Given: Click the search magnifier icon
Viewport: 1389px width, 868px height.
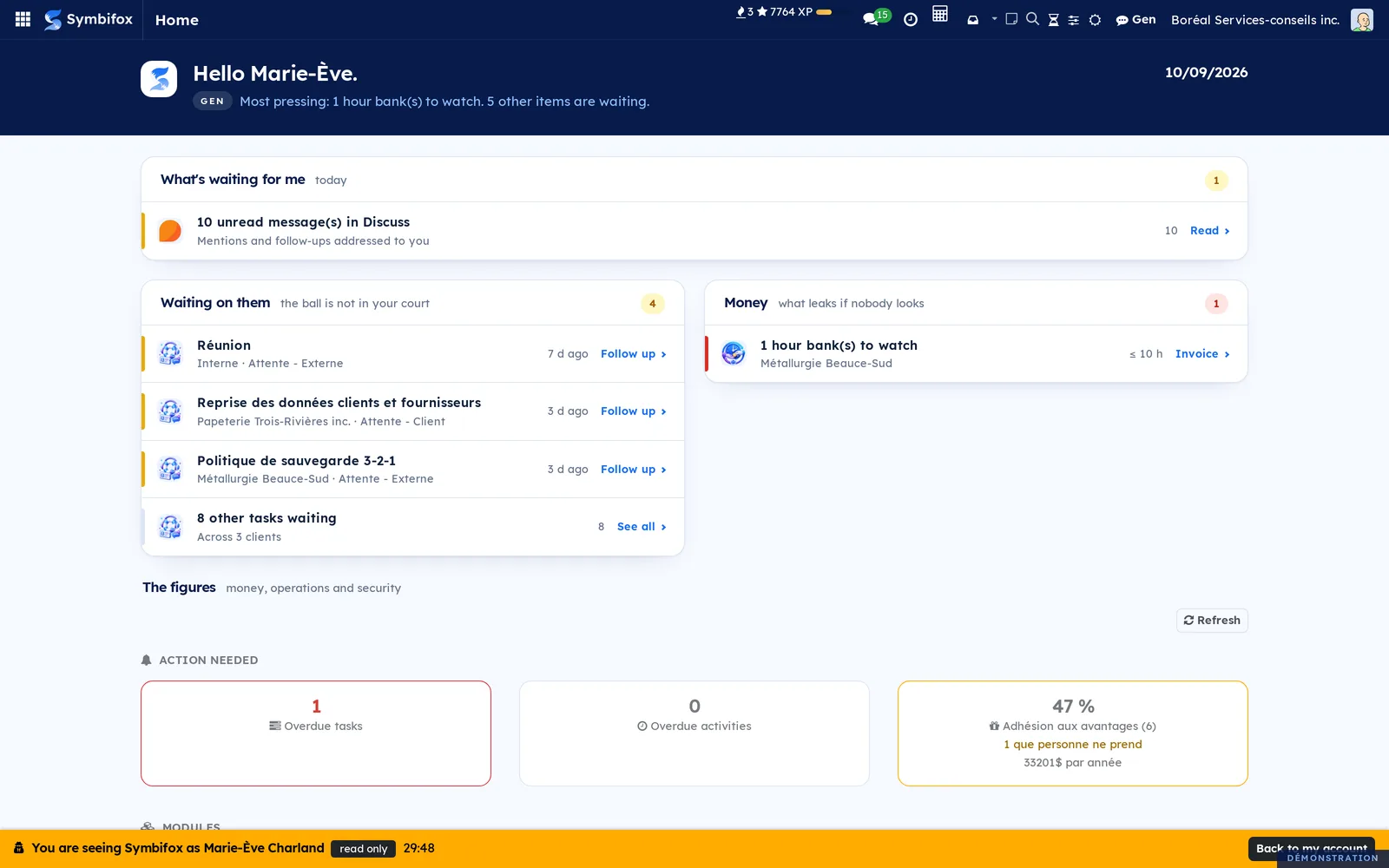Looking at the screenshot, I should (1032, 19).
